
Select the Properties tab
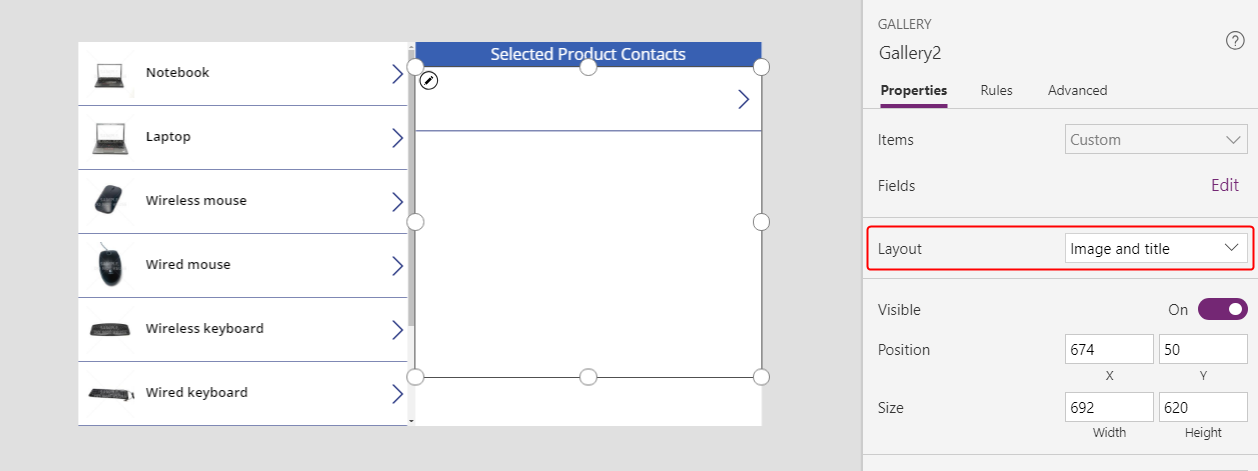(913, 90)
